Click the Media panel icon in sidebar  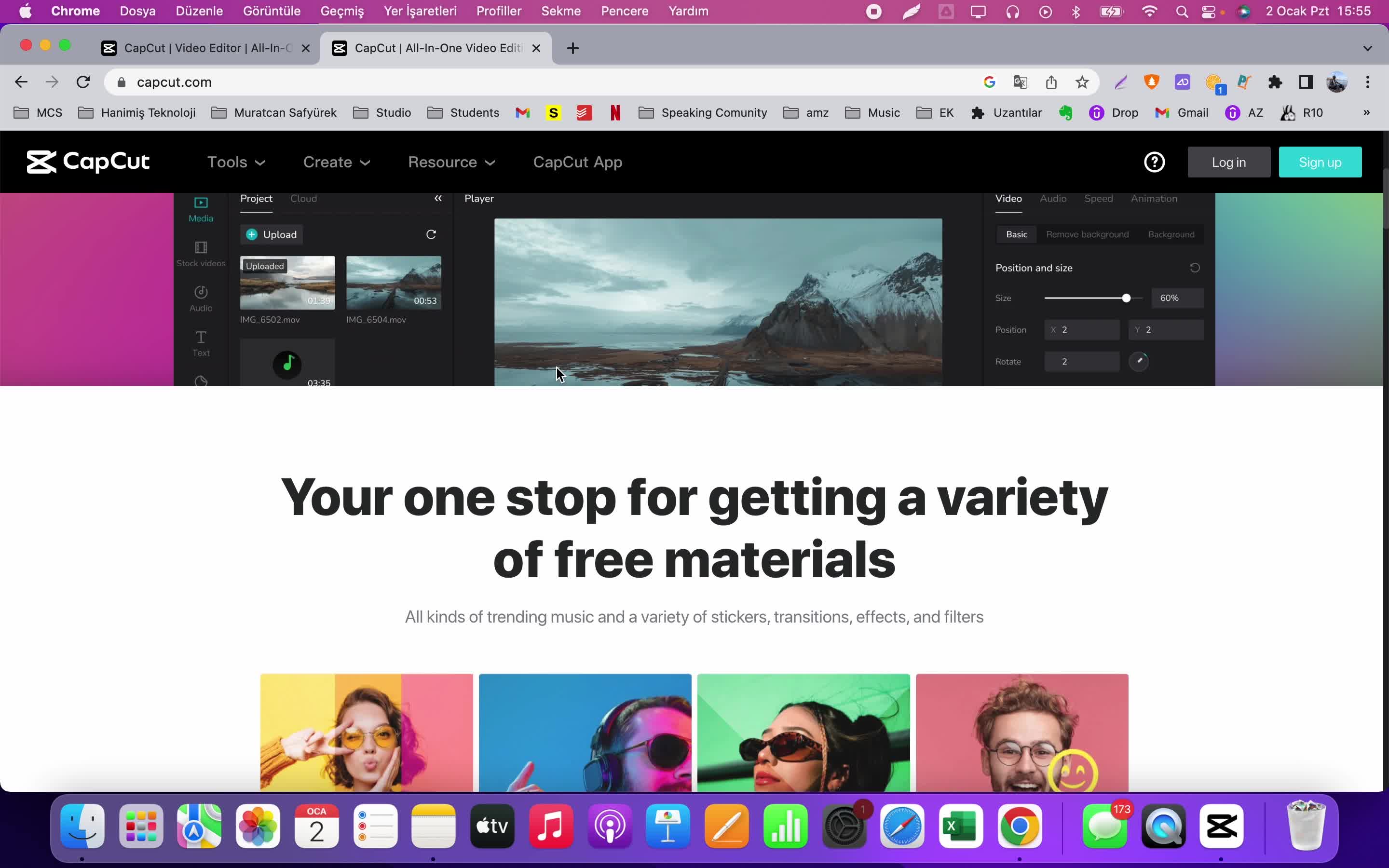click(201, 208)
